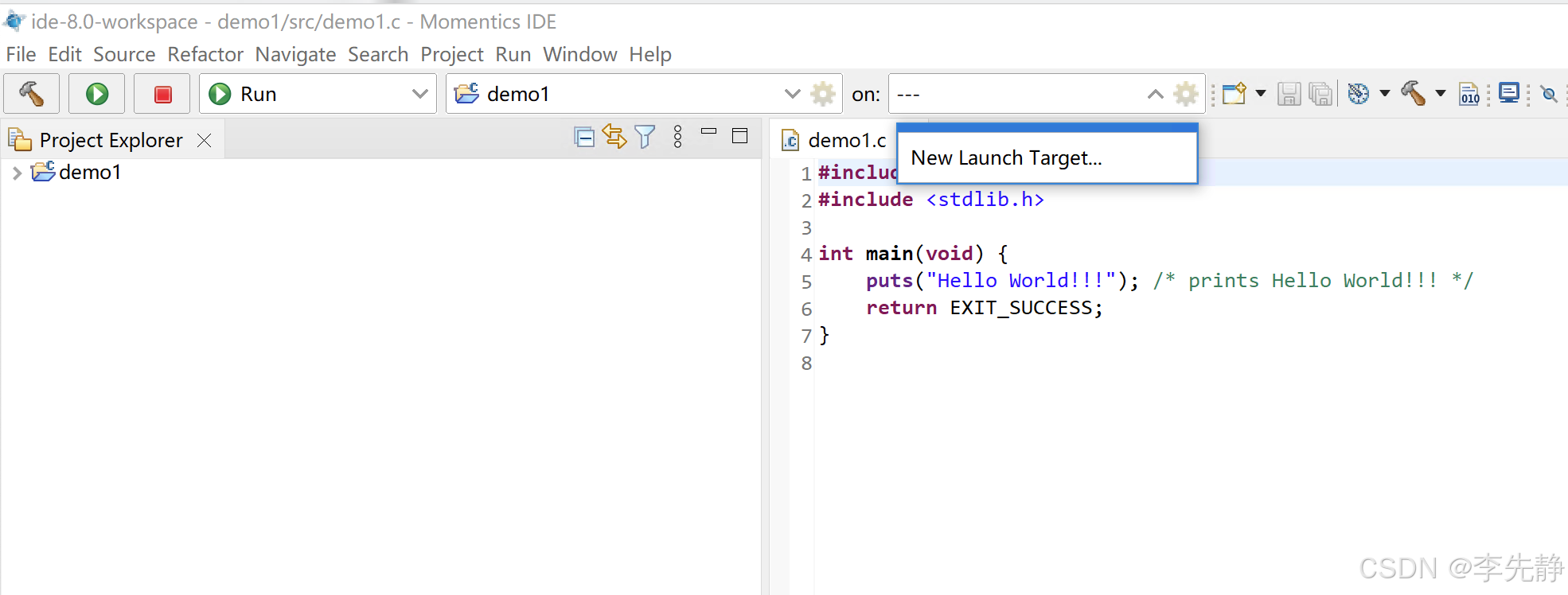Click on the stdlib.h include text
This screenshot has height=595, width=1568.
click(985, 200)
